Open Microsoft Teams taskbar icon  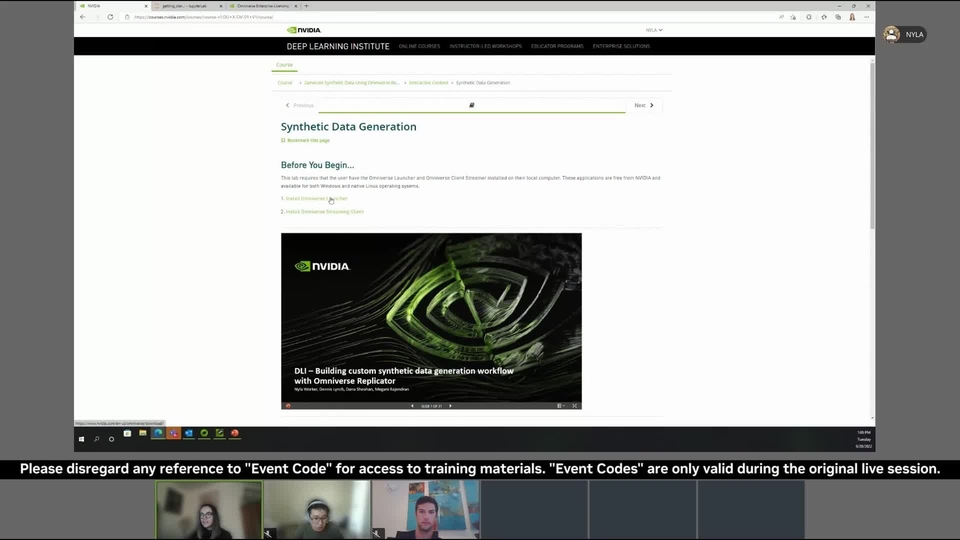[173, 433]
